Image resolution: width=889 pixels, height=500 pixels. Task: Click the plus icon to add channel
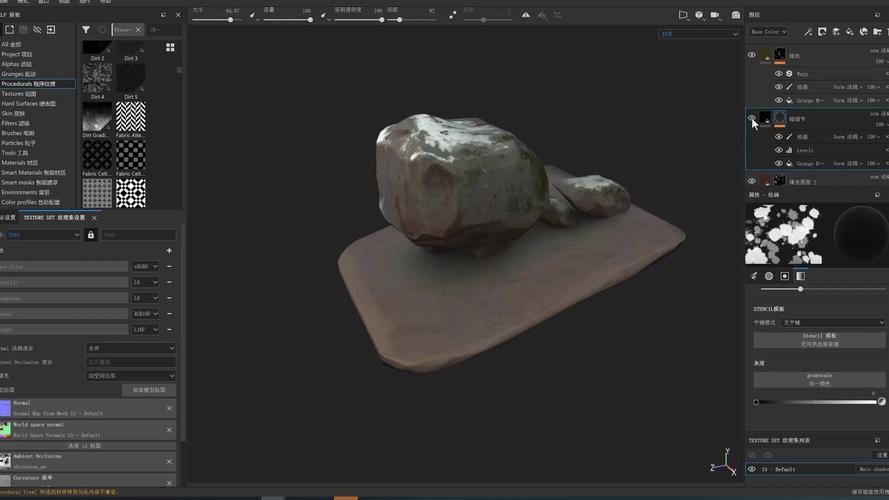[x=169, y=251]
